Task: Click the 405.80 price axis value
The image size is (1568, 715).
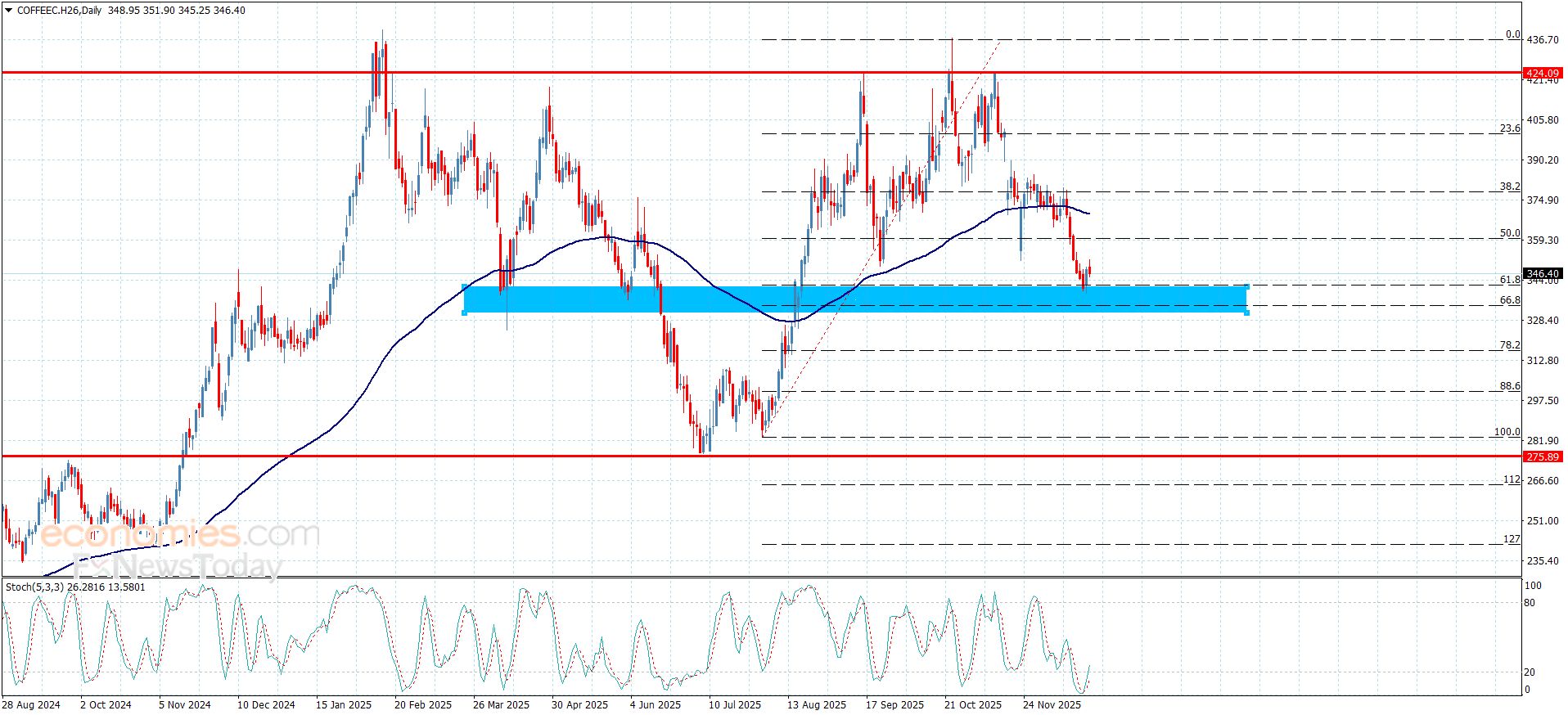Action: 1543,120
